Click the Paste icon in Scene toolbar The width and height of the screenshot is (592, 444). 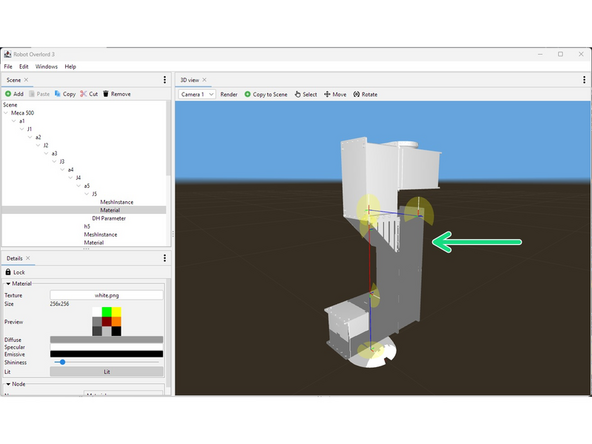pos(32,94)
